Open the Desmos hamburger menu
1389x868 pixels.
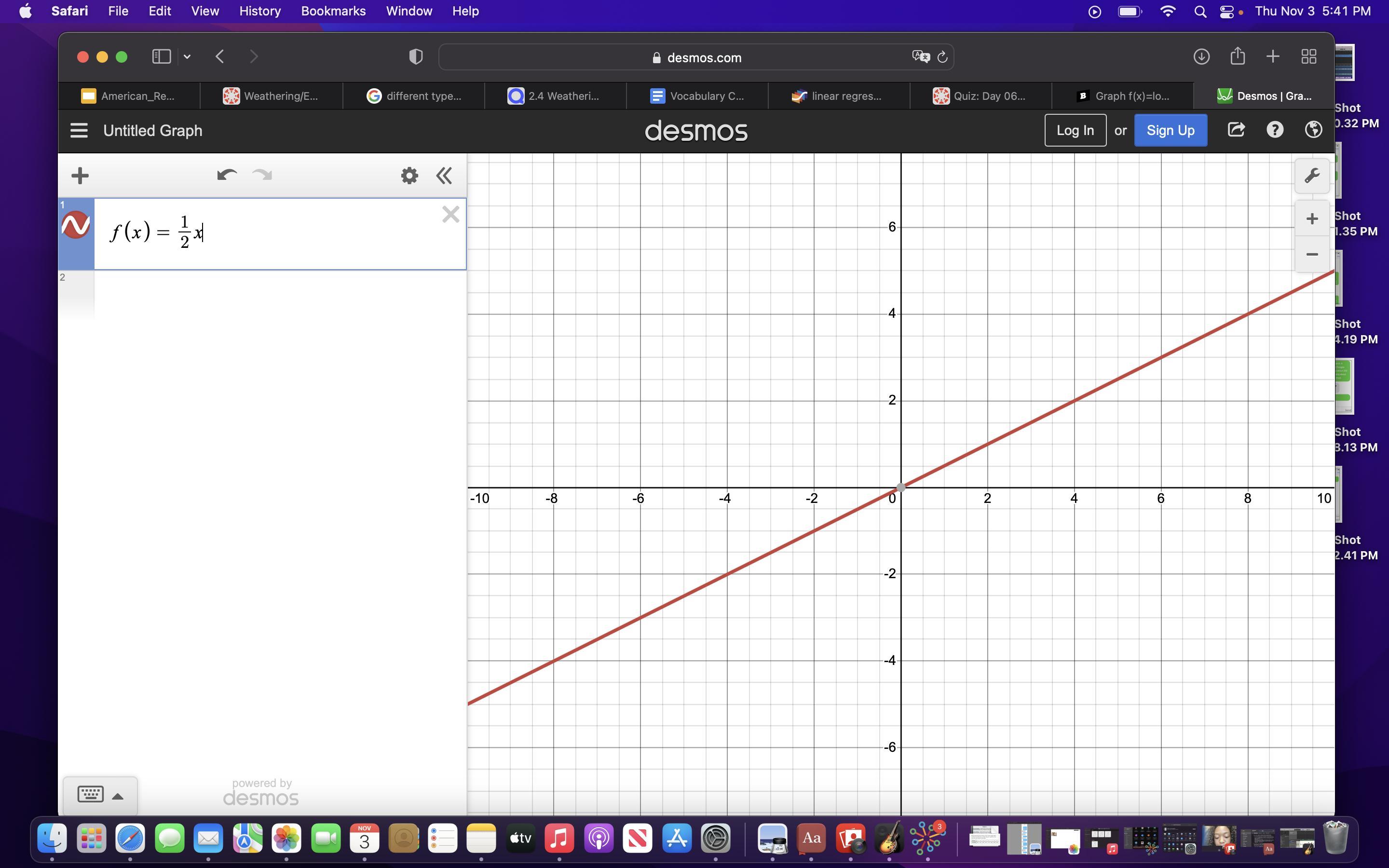(79, 130)
